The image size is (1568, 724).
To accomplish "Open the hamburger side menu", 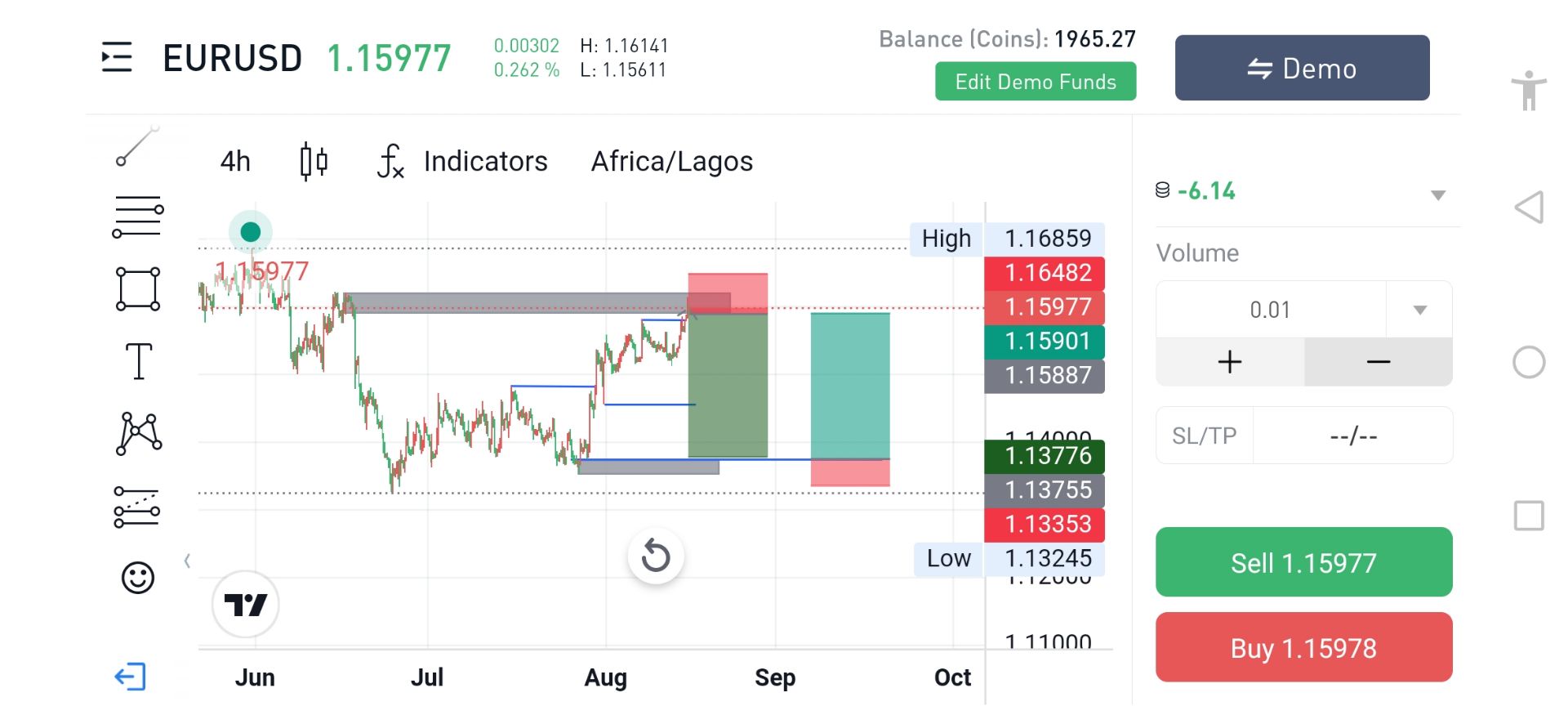I will [x=117, y=58].
